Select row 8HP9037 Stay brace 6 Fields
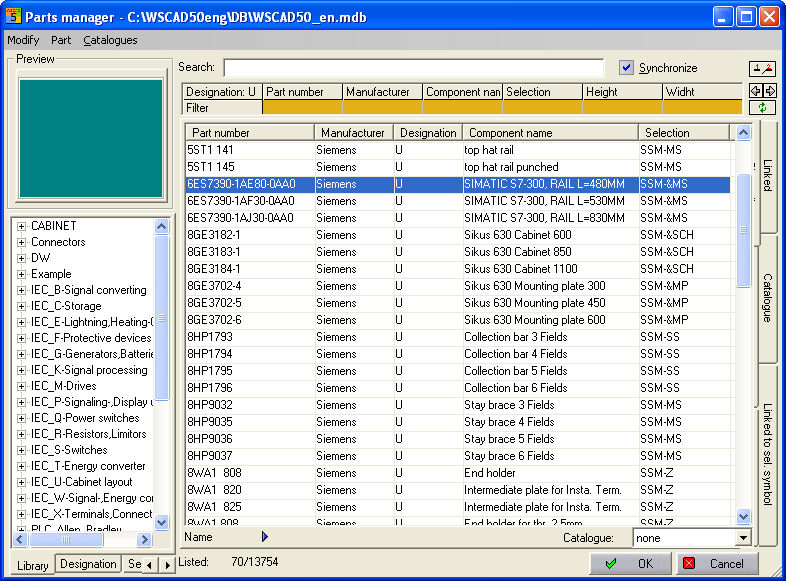786x581 pixels. [x=458, y=456]
